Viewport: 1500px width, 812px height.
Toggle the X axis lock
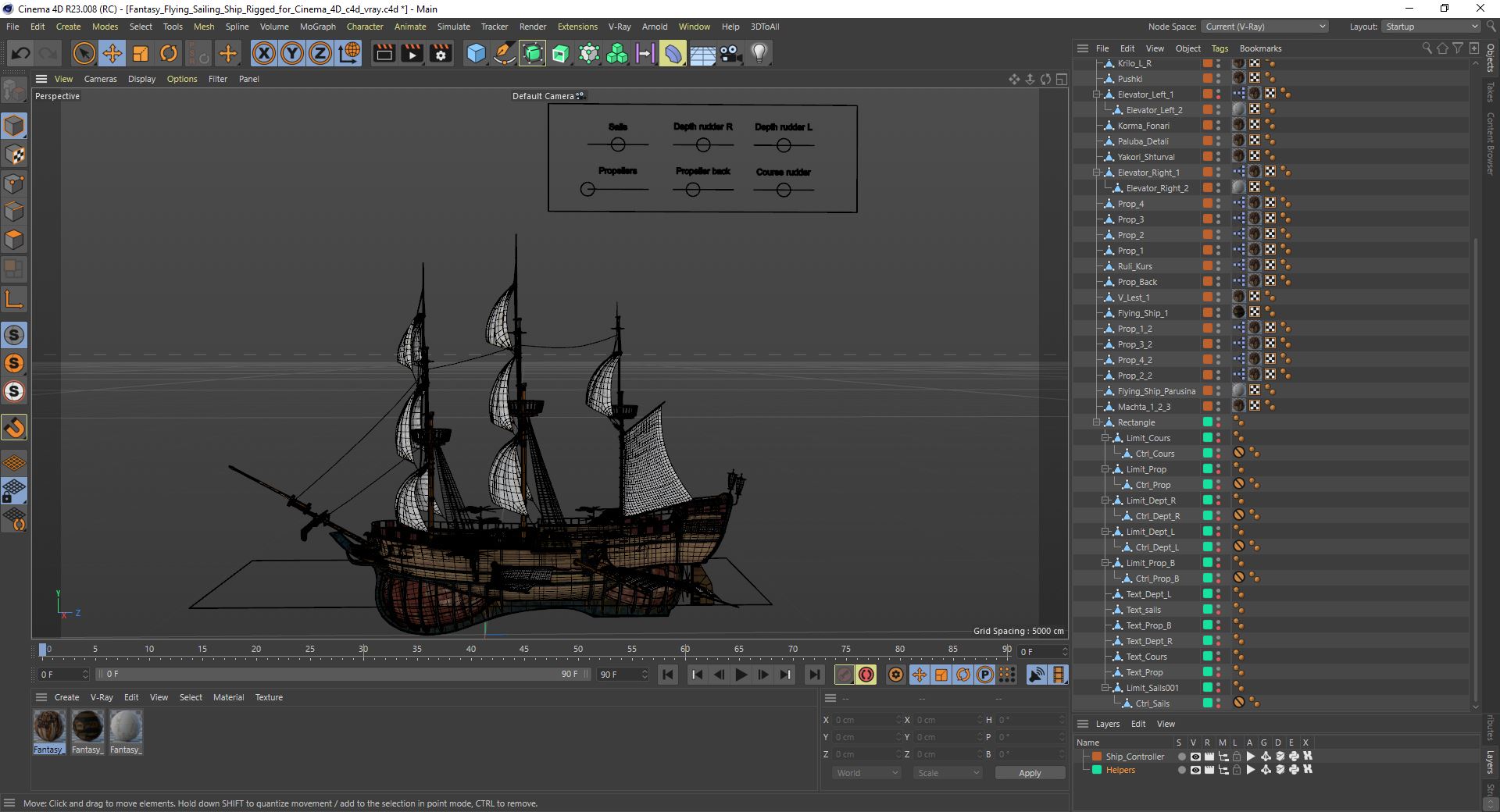click(264, 53)
